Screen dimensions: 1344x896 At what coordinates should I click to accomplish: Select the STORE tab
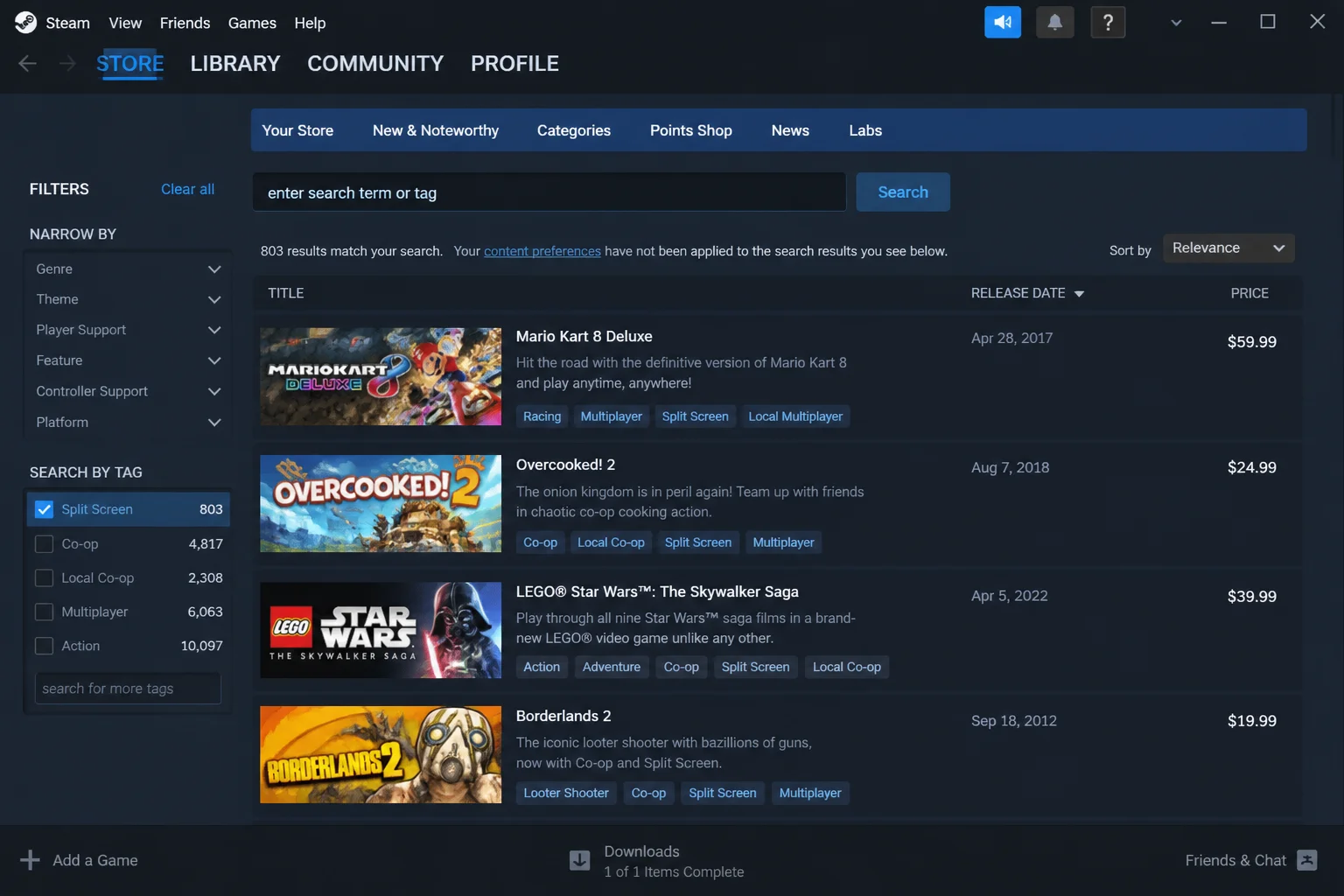(x=129, y=64)
